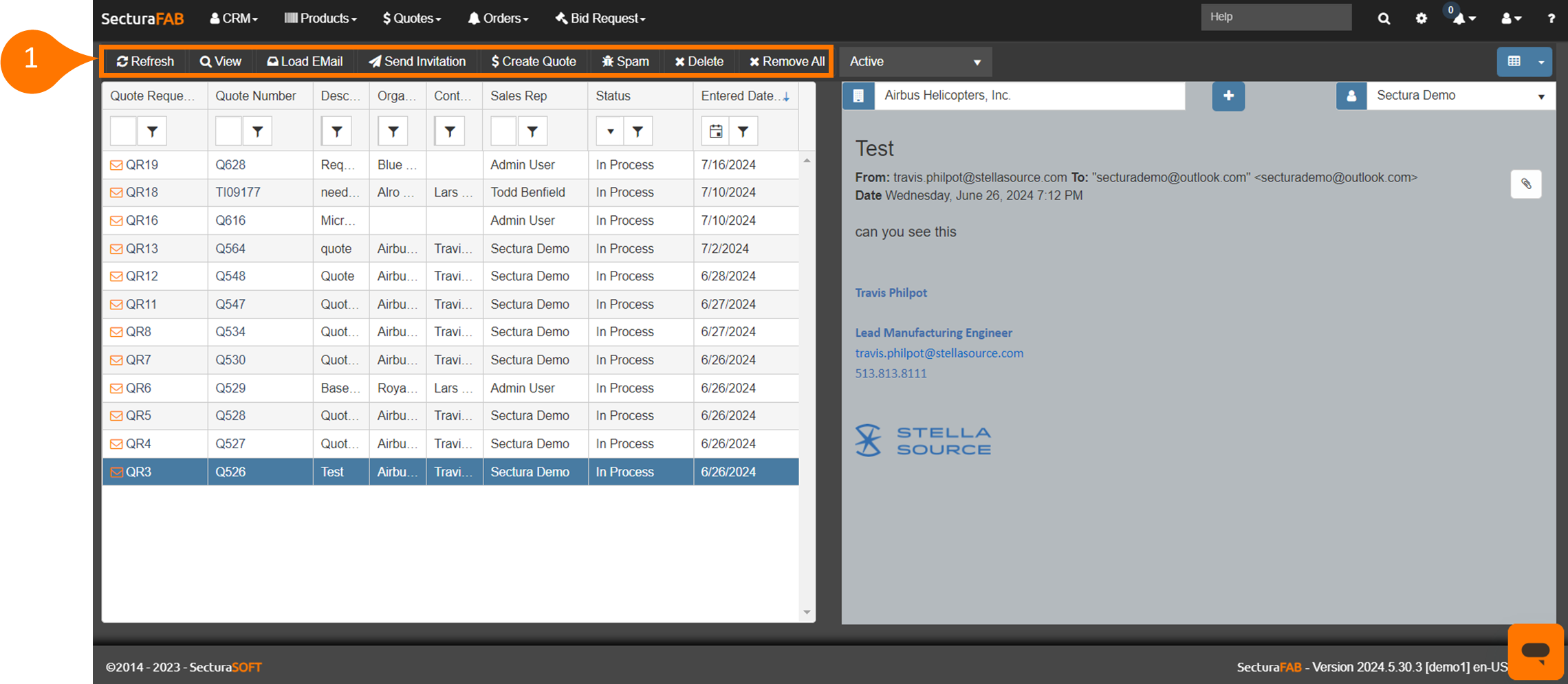Click the QR16 envelope icon
The height and width of the screenshot is (684, 1568).
(116, 221)
